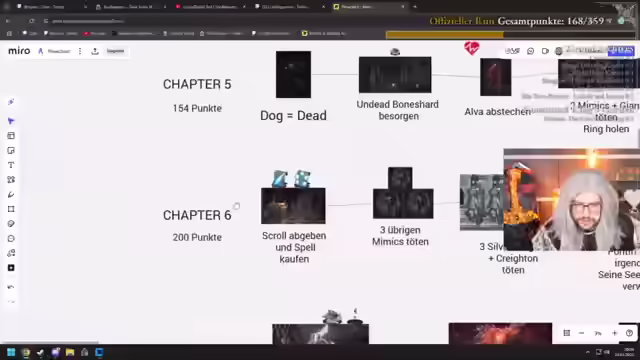This screenshot has height=360, width=640.
Task: Toggle the frames panel at bottom right
Action: tap(567, 333)
